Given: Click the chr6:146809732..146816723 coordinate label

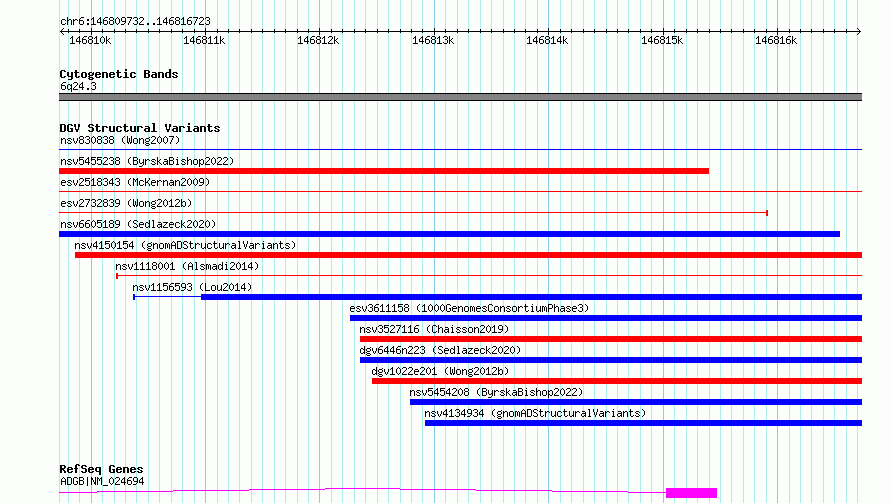Looking at the screenshot, I should (135, 21).
